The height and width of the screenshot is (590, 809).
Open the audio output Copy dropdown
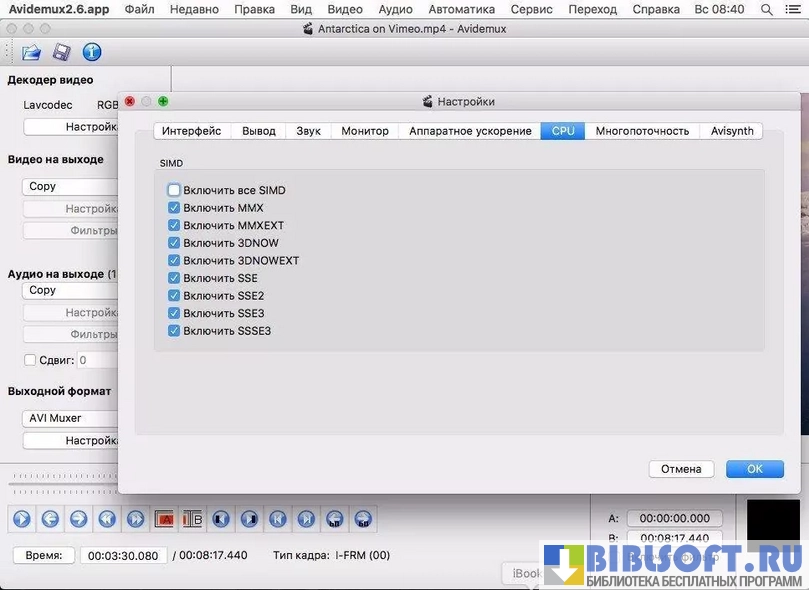coord(70,290)
